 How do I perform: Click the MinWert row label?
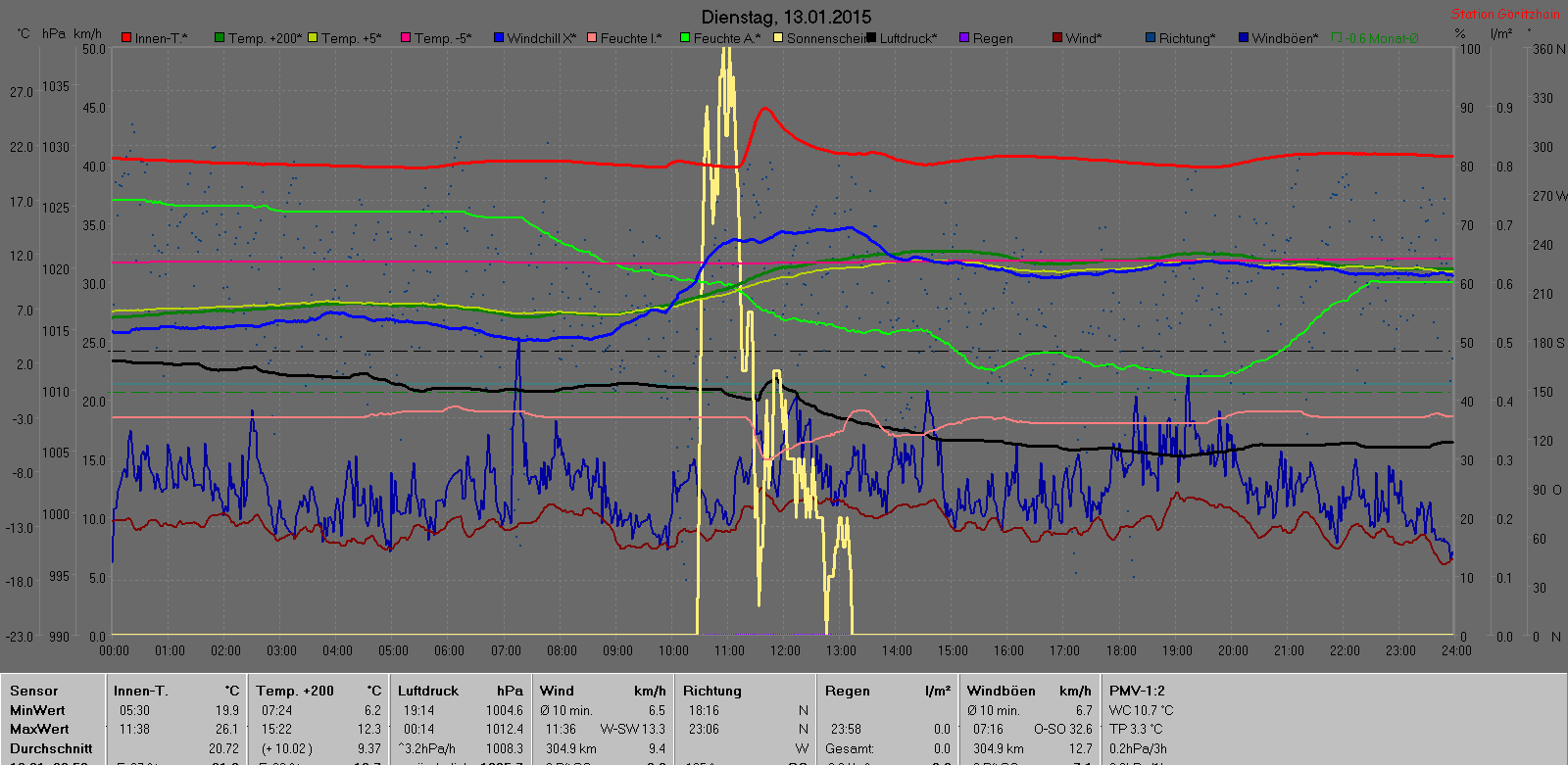[x=37, y=710]
